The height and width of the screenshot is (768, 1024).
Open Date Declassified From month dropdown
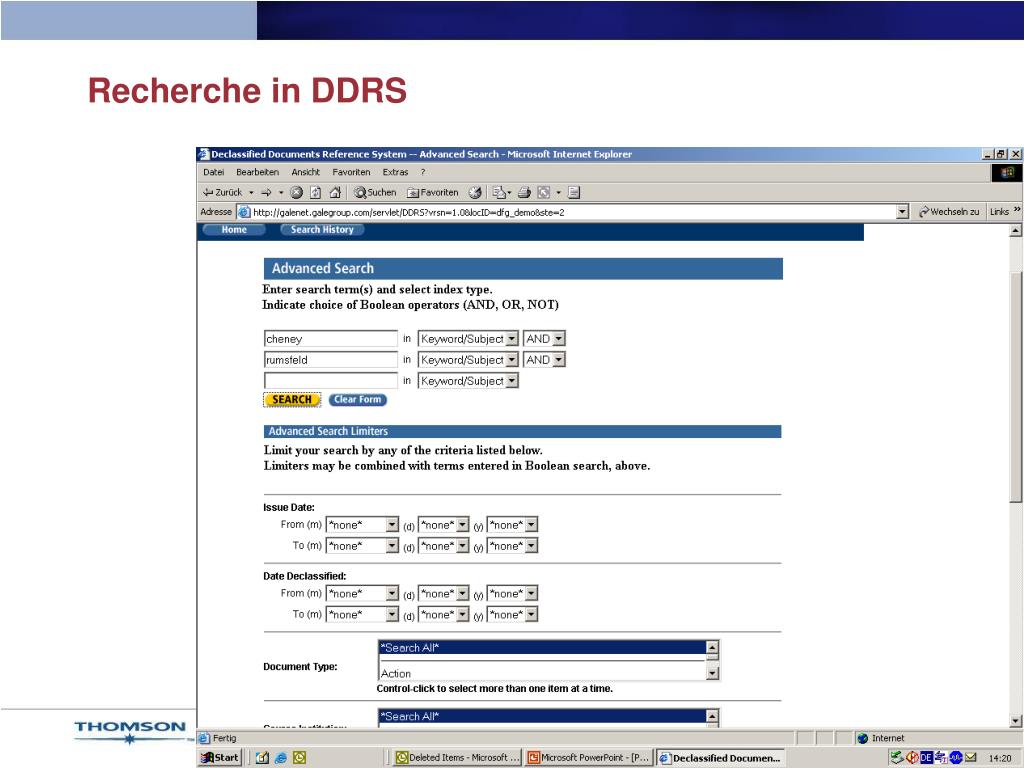pos(362,594)
